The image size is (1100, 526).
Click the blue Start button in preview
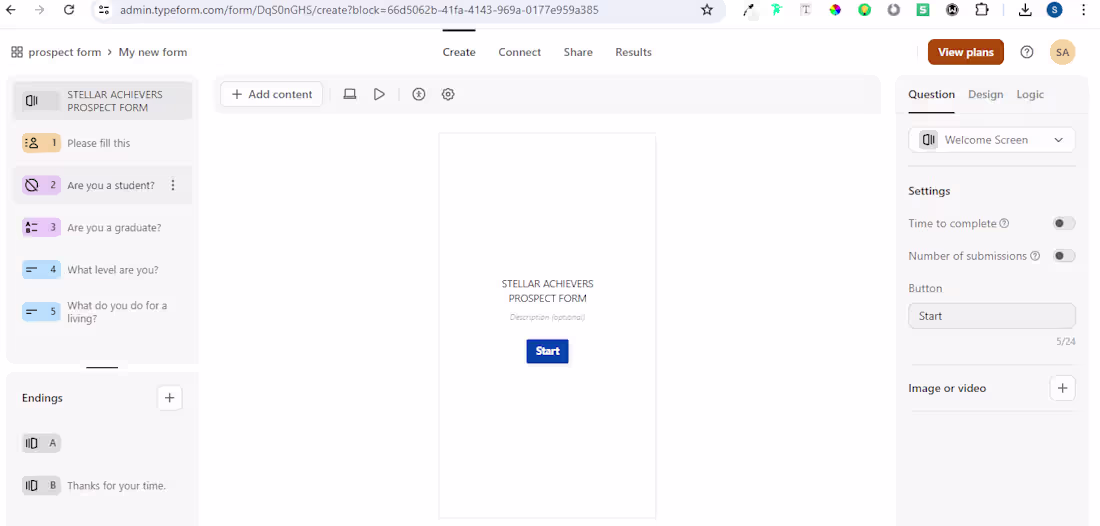[547, 351]
